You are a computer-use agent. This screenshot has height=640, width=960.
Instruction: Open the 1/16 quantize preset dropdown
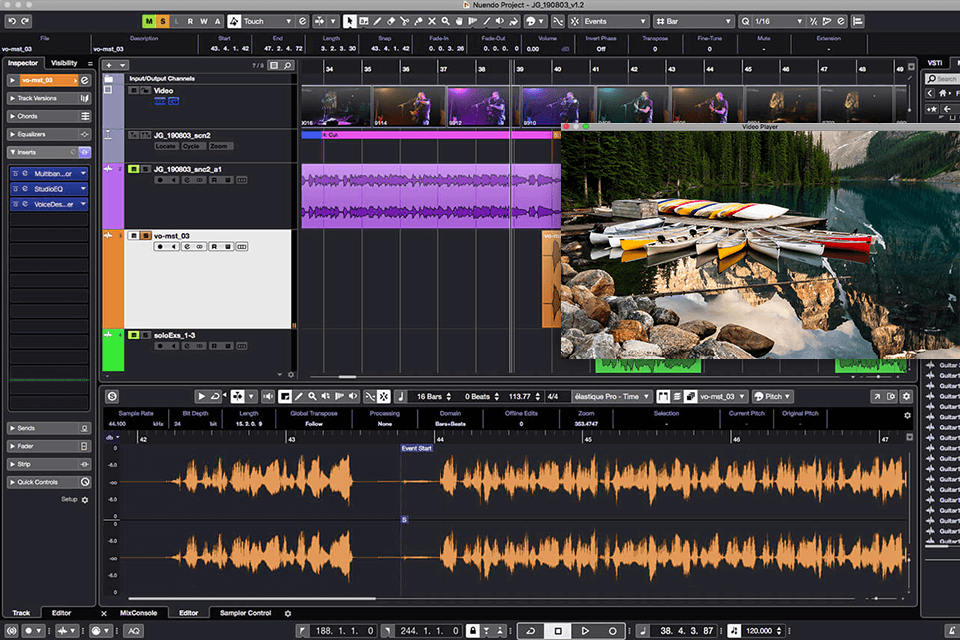tap(772, 21)
